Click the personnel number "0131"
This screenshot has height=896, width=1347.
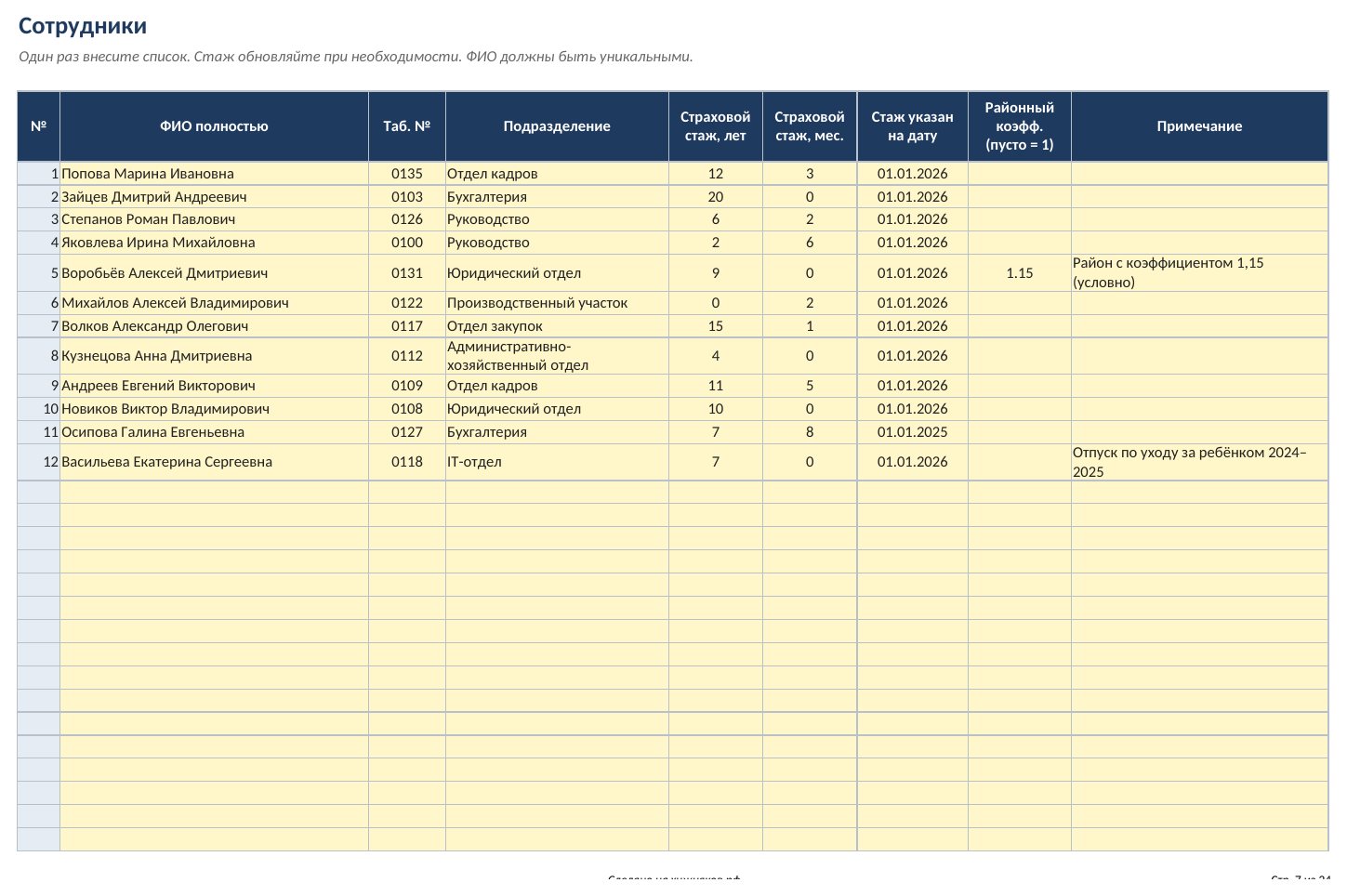407,273
